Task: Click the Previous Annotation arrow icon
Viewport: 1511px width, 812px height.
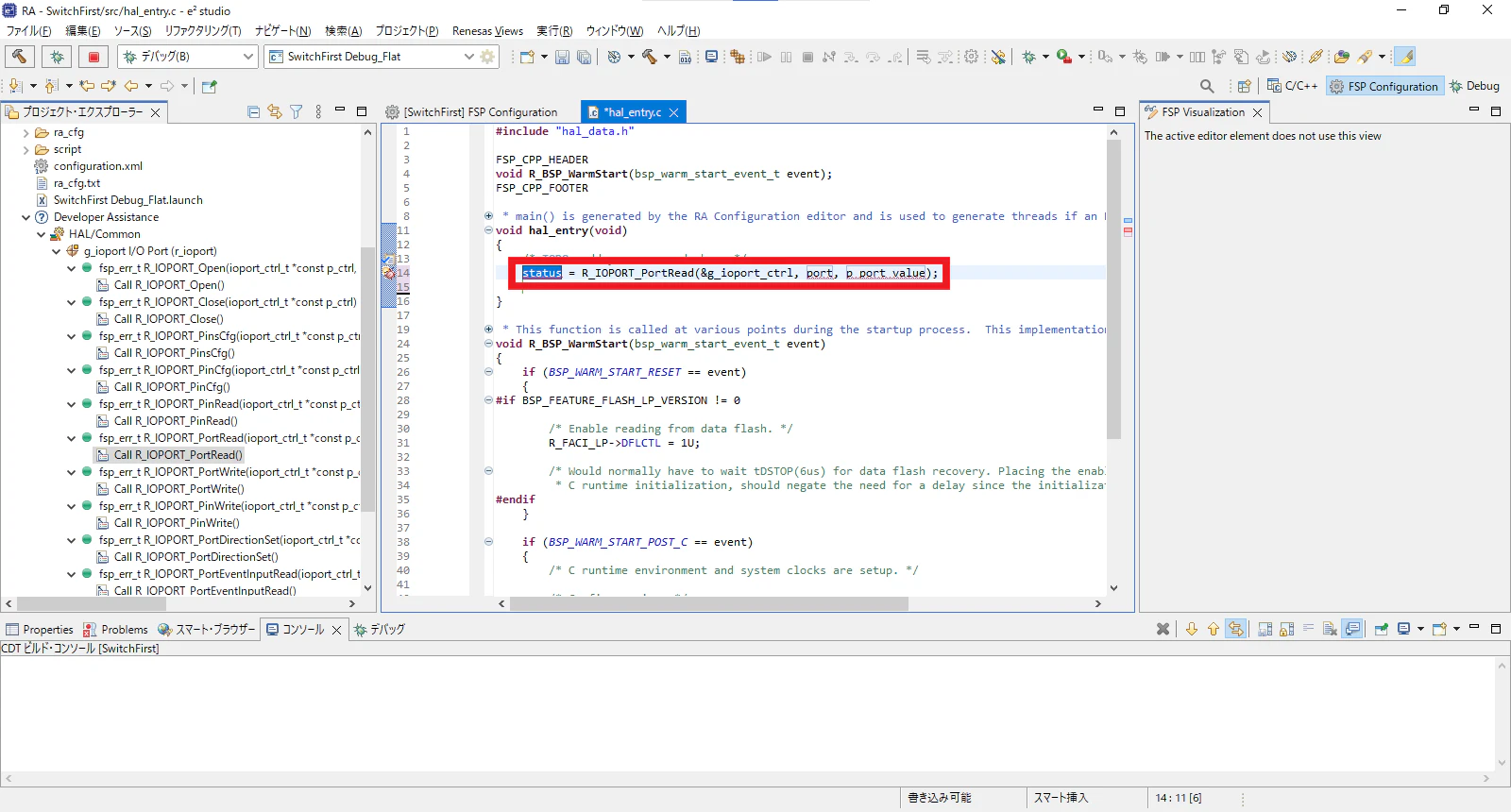Action: pyautogui.click(x=51, y=86)
